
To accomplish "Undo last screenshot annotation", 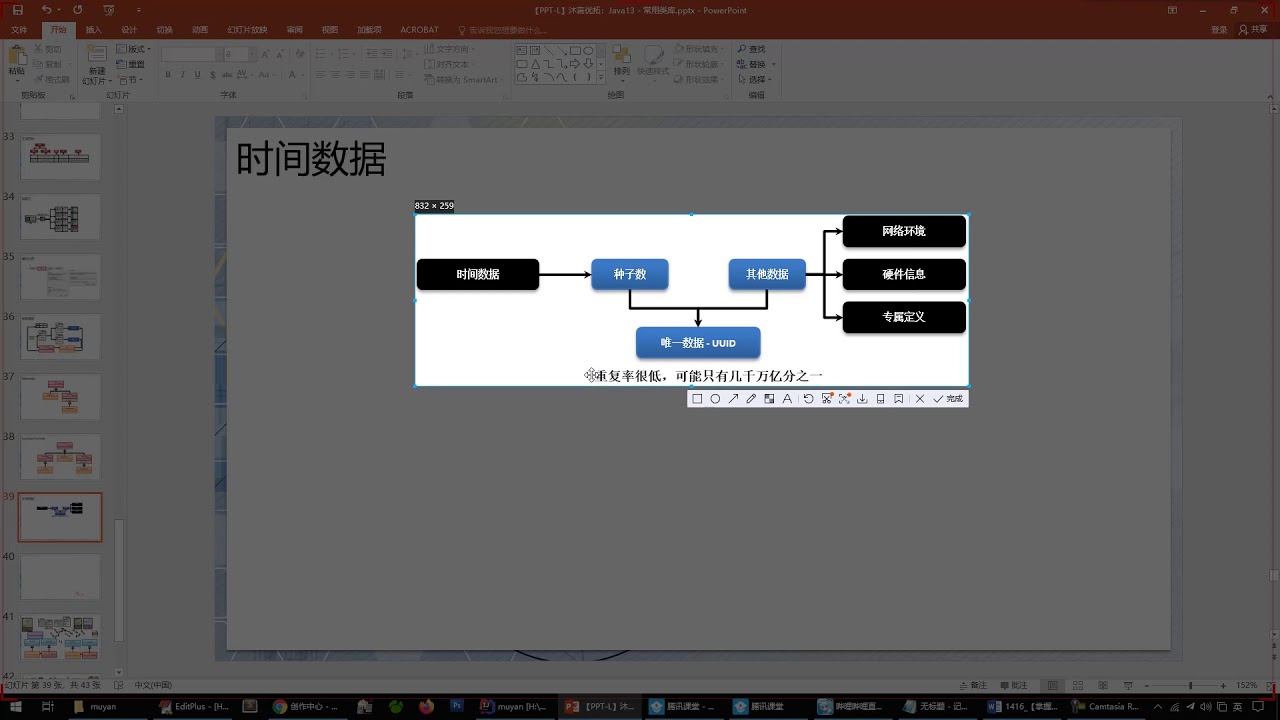I will tap(809, 399).
